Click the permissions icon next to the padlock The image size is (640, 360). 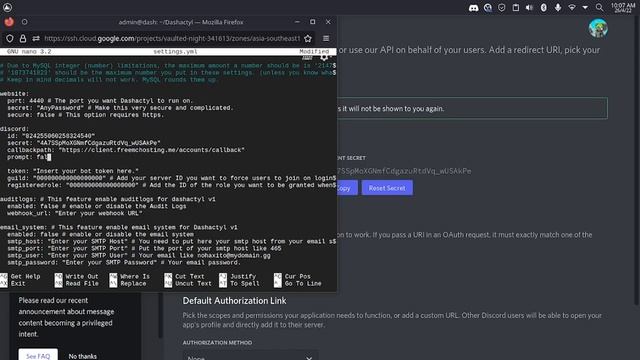point(36,38)
